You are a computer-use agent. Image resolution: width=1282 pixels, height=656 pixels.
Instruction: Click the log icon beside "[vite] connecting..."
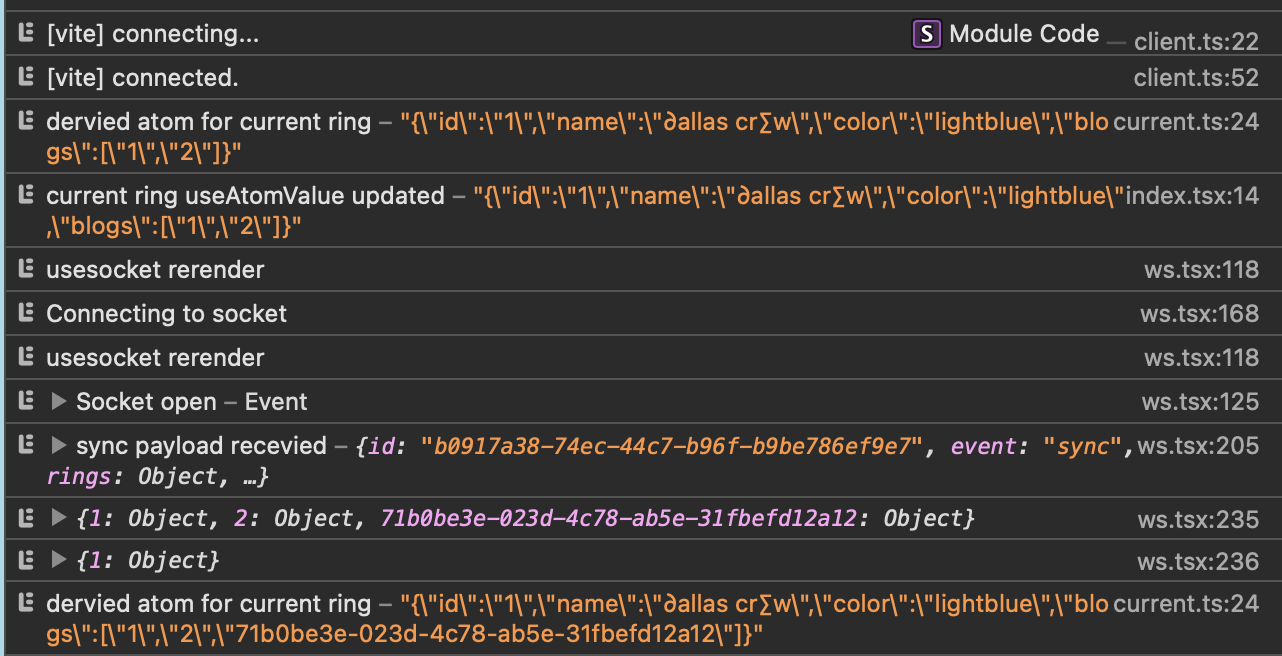25,33
